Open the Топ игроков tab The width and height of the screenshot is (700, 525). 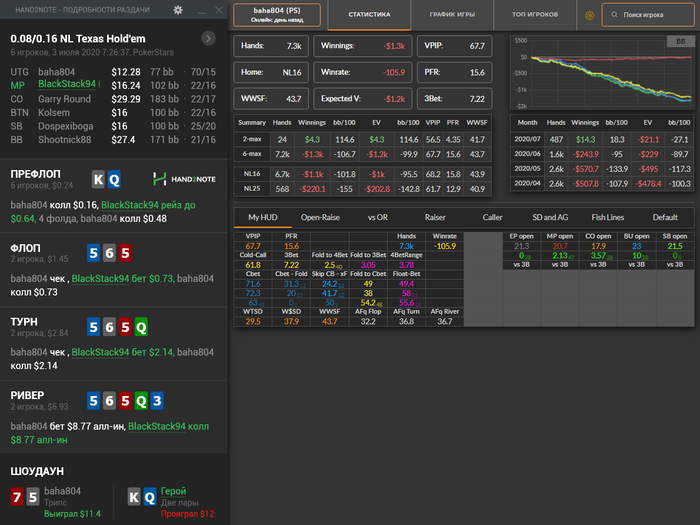533,15
